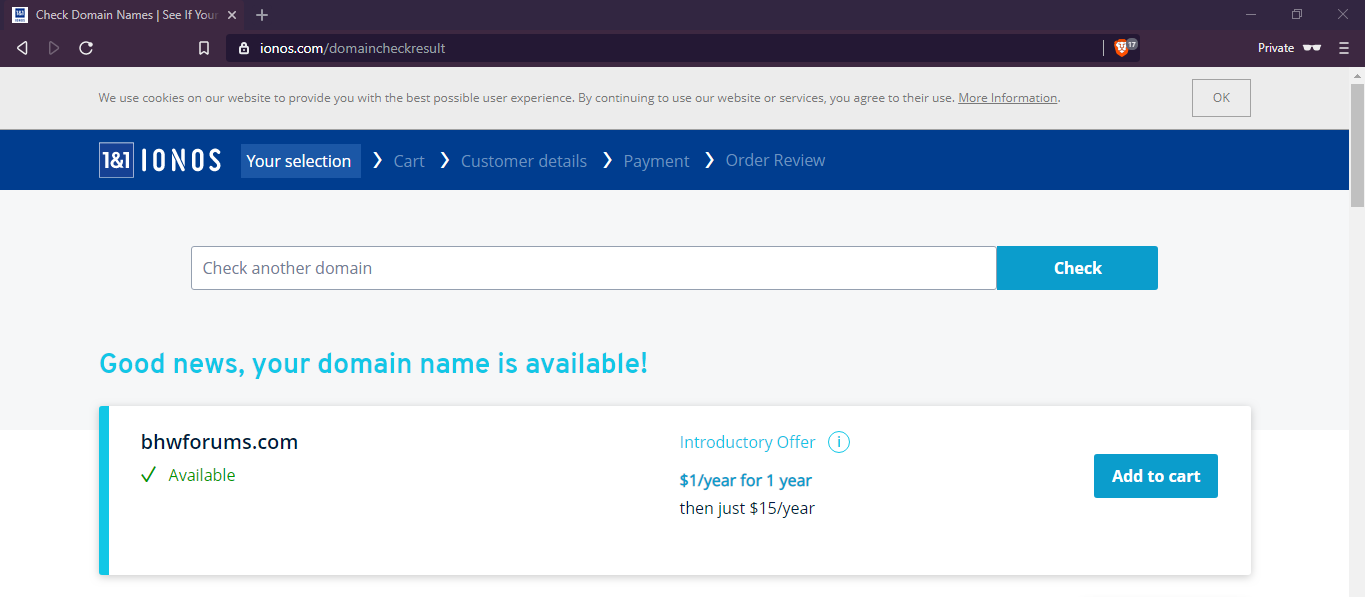Click the 1&1 IONOS logo

coord(160,160)
